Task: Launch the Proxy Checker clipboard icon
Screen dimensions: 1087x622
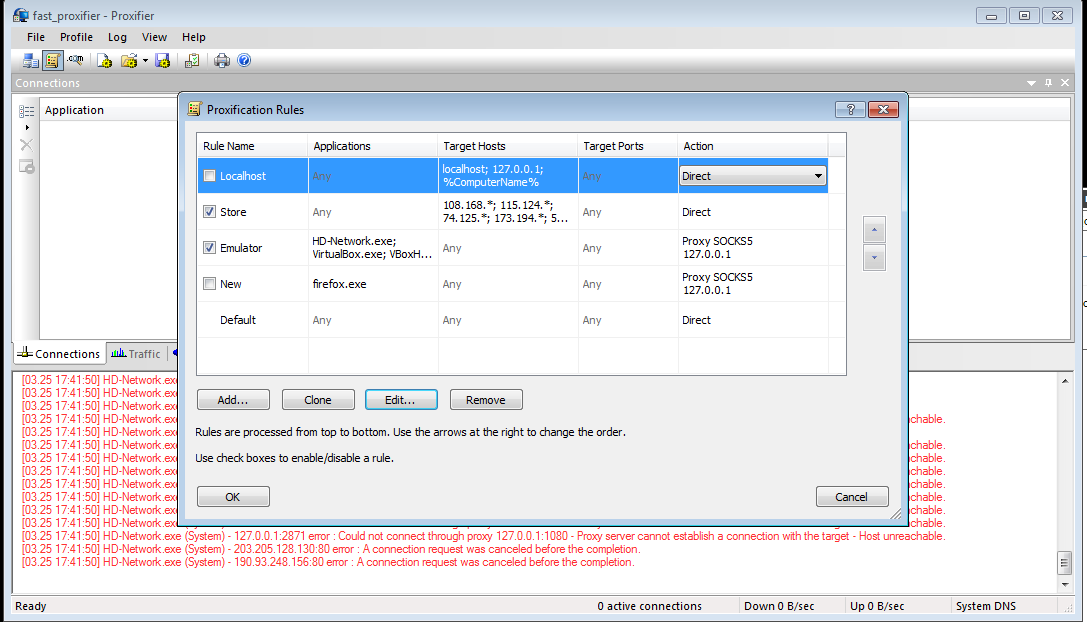Action: (x=192, y=61)
